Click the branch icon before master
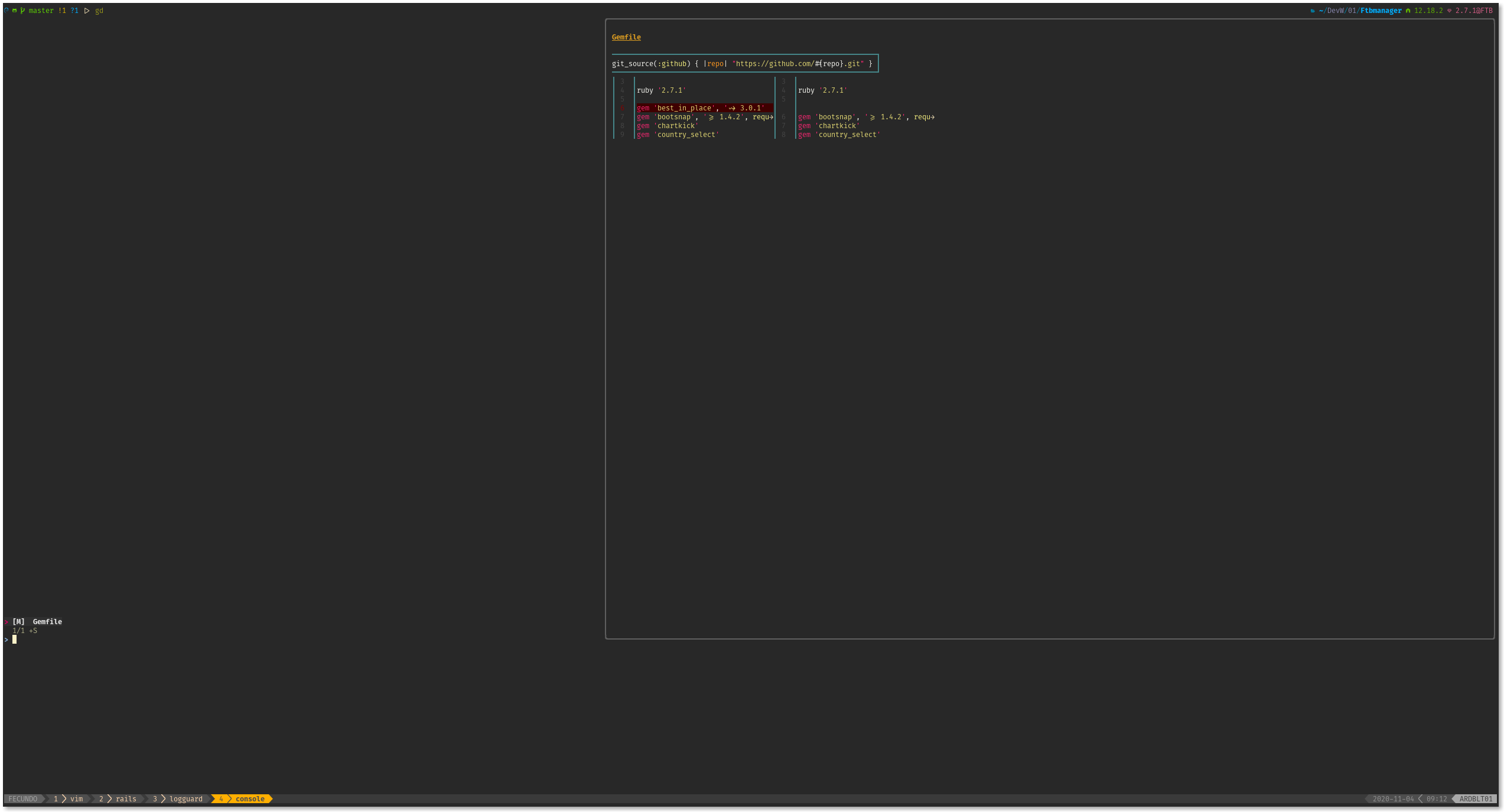 click(22, 10)
